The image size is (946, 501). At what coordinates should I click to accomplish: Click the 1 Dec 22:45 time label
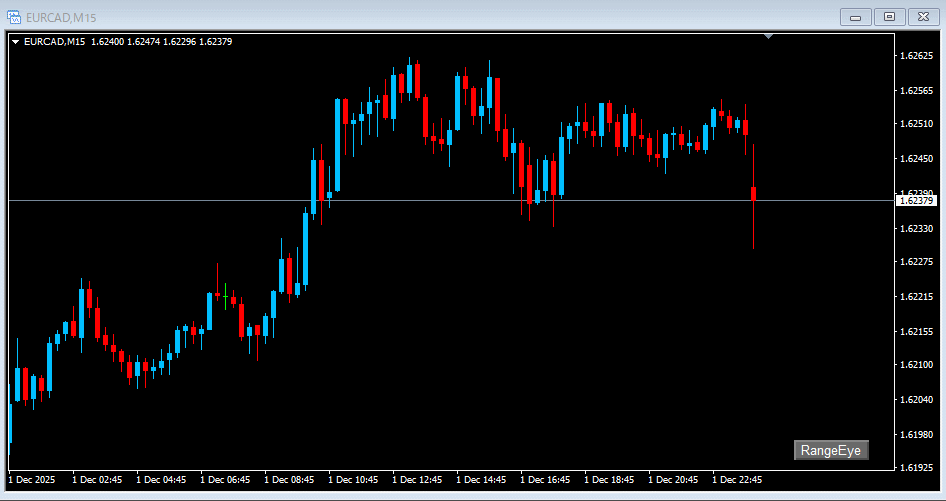coord(737,480)
